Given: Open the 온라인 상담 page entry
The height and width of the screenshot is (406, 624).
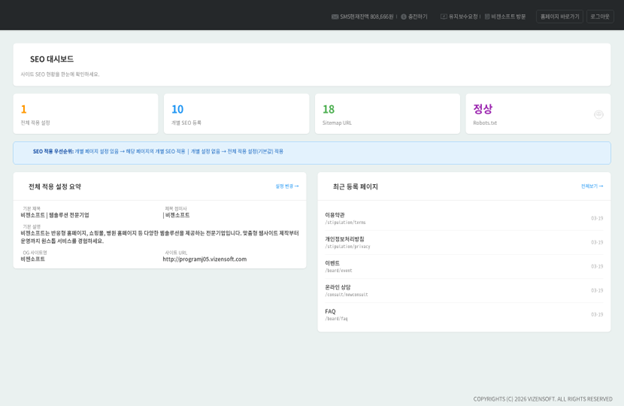Looking at the screenshot, I should coord(339,287).
